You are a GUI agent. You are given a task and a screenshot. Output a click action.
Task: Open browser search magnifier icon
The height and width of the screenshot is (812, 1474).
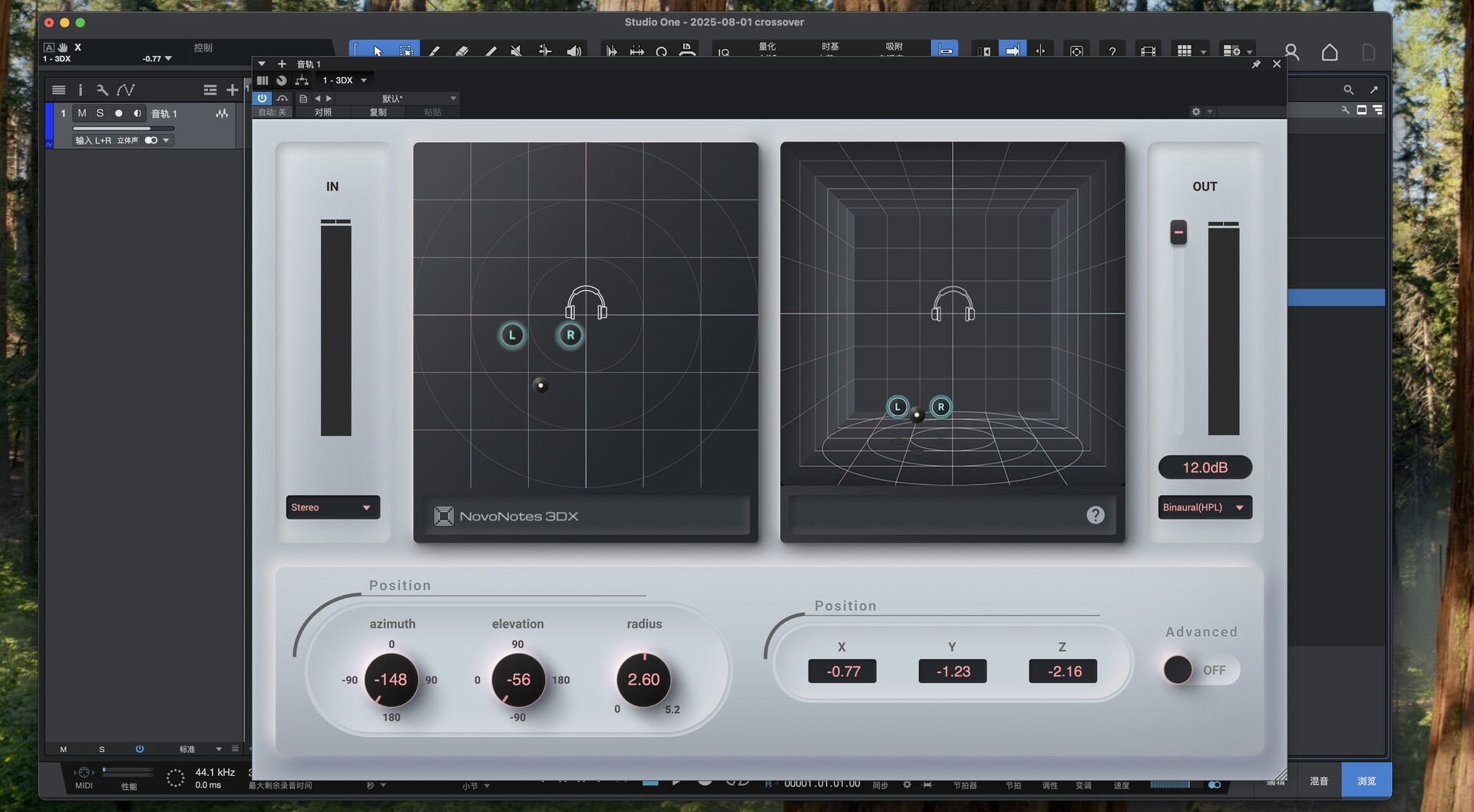pos(1348,90)
